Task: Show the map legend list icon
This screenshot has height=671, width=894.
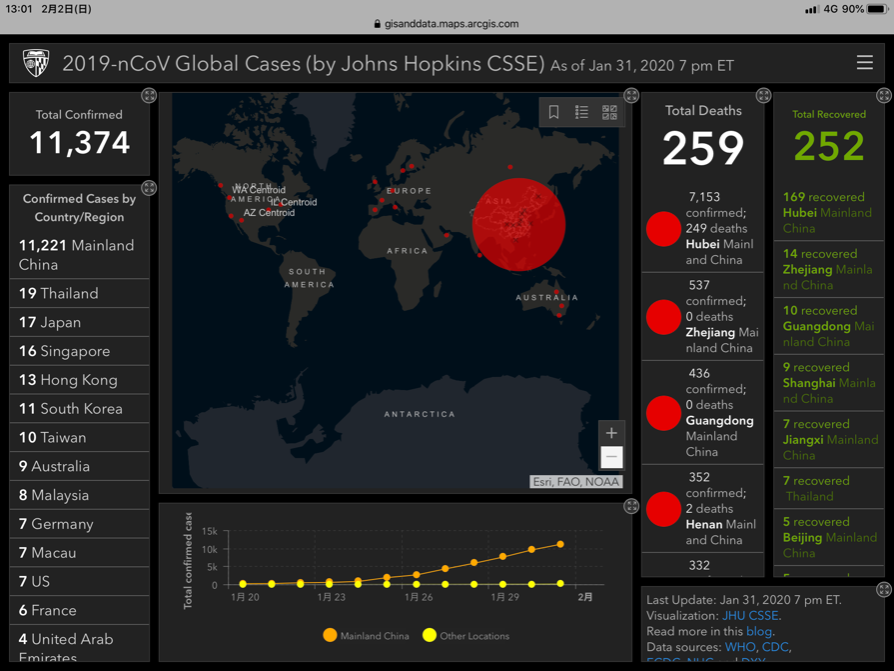Action: 582,112
